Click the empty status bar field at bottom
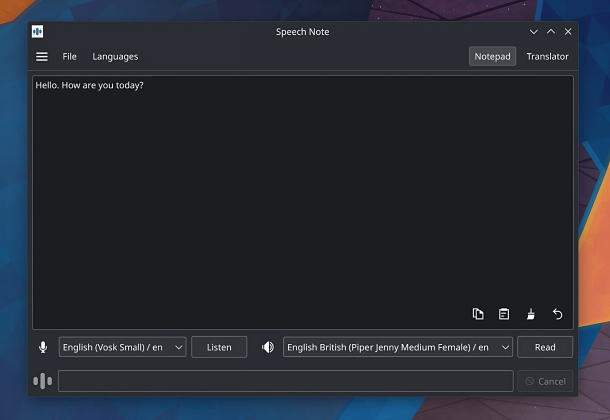610x420 pixels. coord(285,381)
